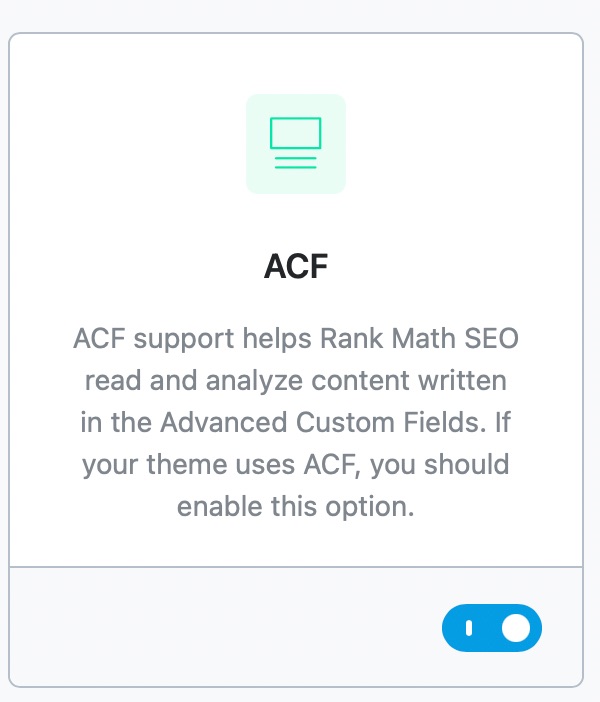This screenshot has width=600, height=702.
Task: Click the bold ACF module title
Action: click(x=296, y=266)
